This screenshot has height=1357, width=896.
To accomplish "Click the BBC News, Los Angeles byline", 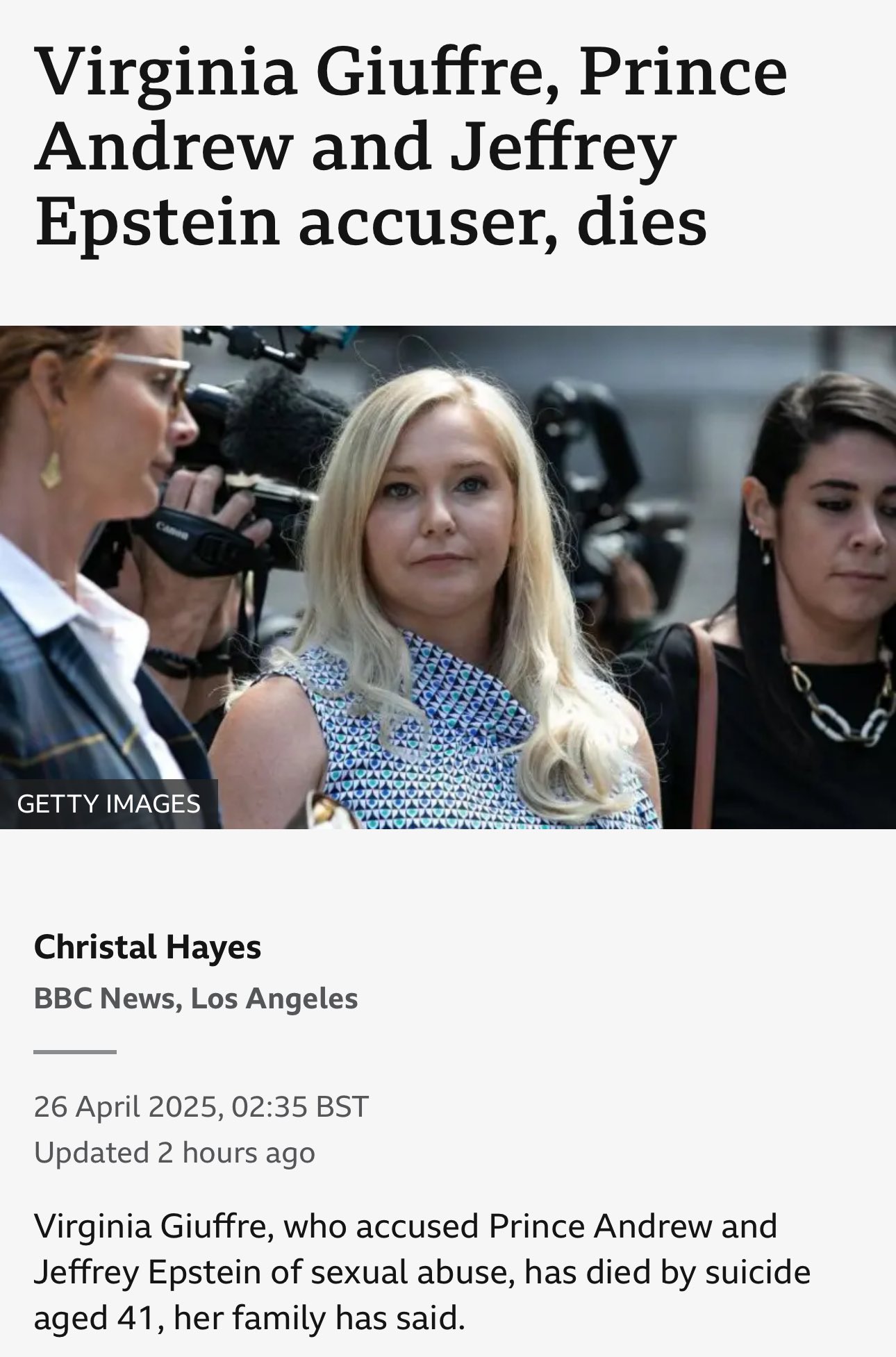I will tap(196, 998).
